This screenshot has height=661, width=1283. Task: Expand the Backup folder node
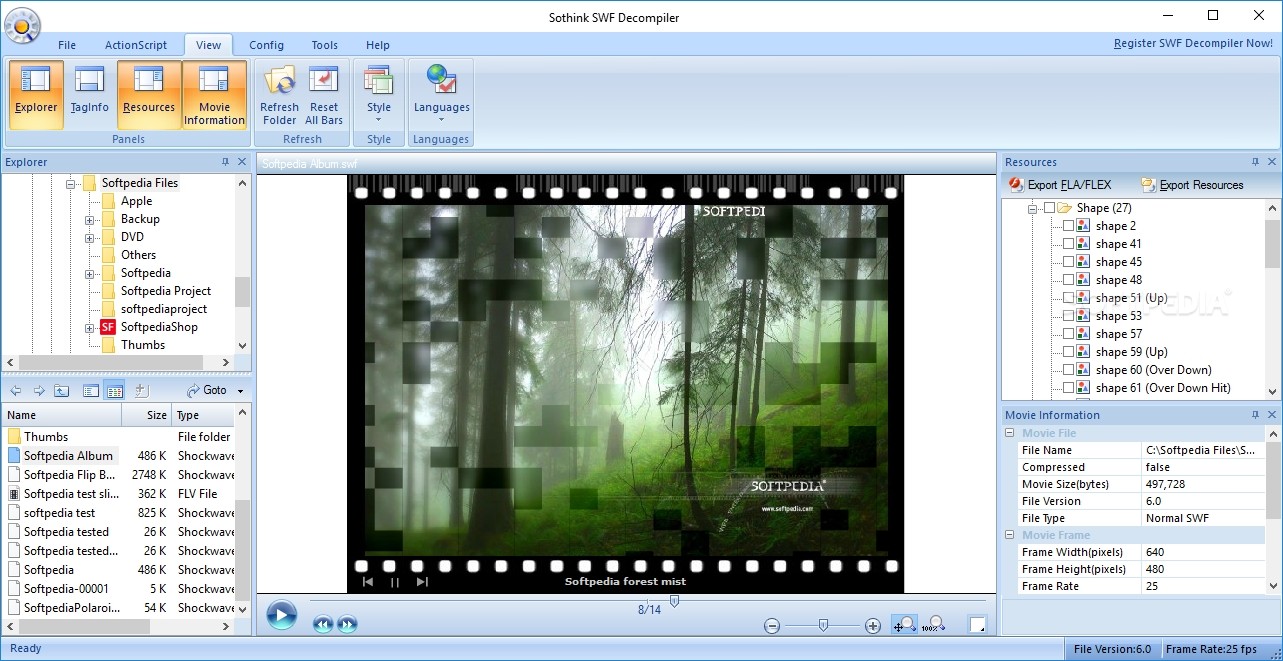pyautogui.click(x=90, y=220)
